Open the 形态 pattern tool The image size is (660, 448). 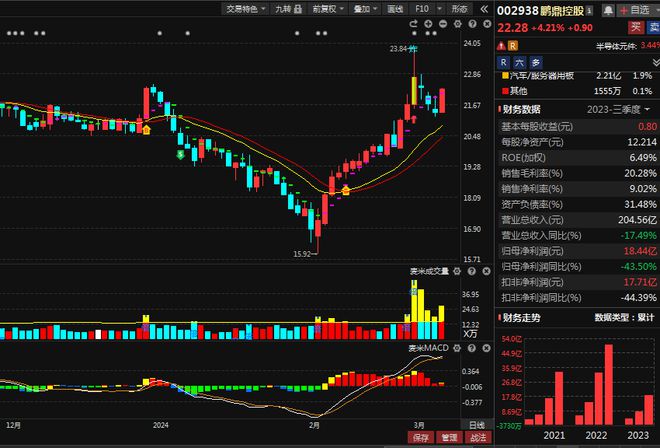coord(459,9)
